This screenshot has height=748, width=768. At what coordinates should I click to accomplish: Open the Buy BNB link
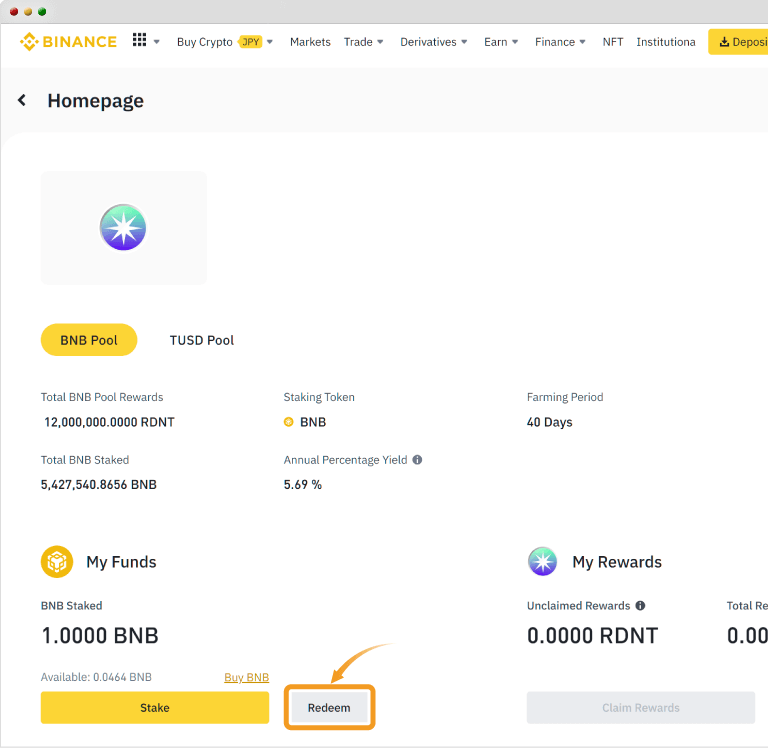pyautogui.click(x=246, y=677)
